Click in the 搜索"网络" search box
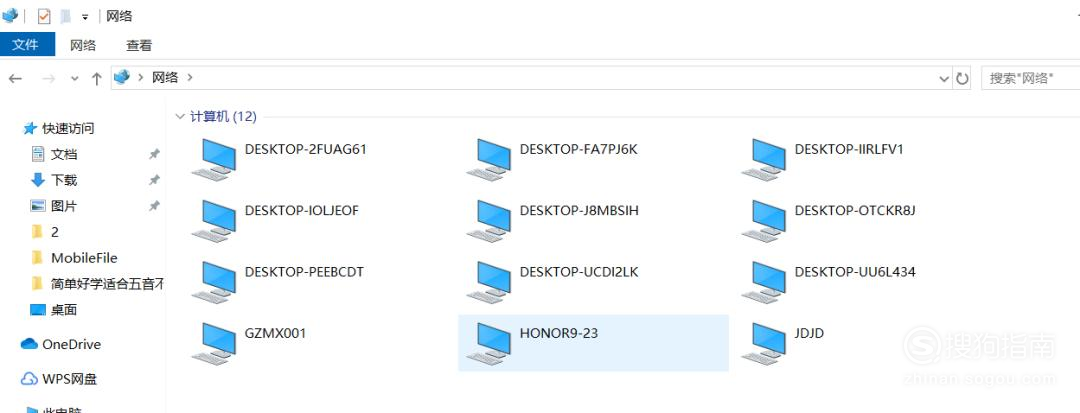This screenshot has width=1080, height=413. tap(1030, 78)
